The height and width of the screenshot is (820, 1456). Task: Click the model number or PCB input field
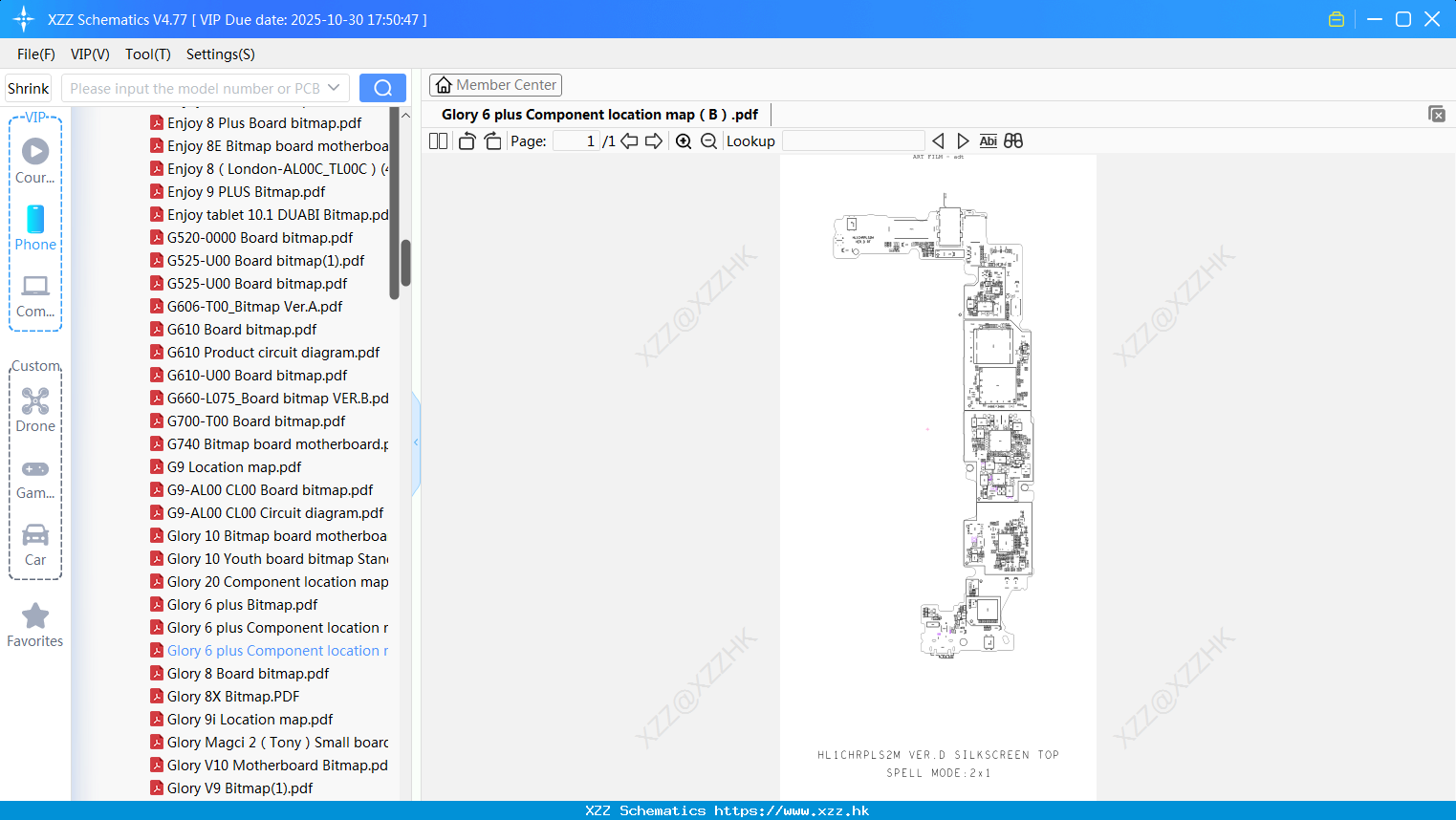[x=195, y=88]
